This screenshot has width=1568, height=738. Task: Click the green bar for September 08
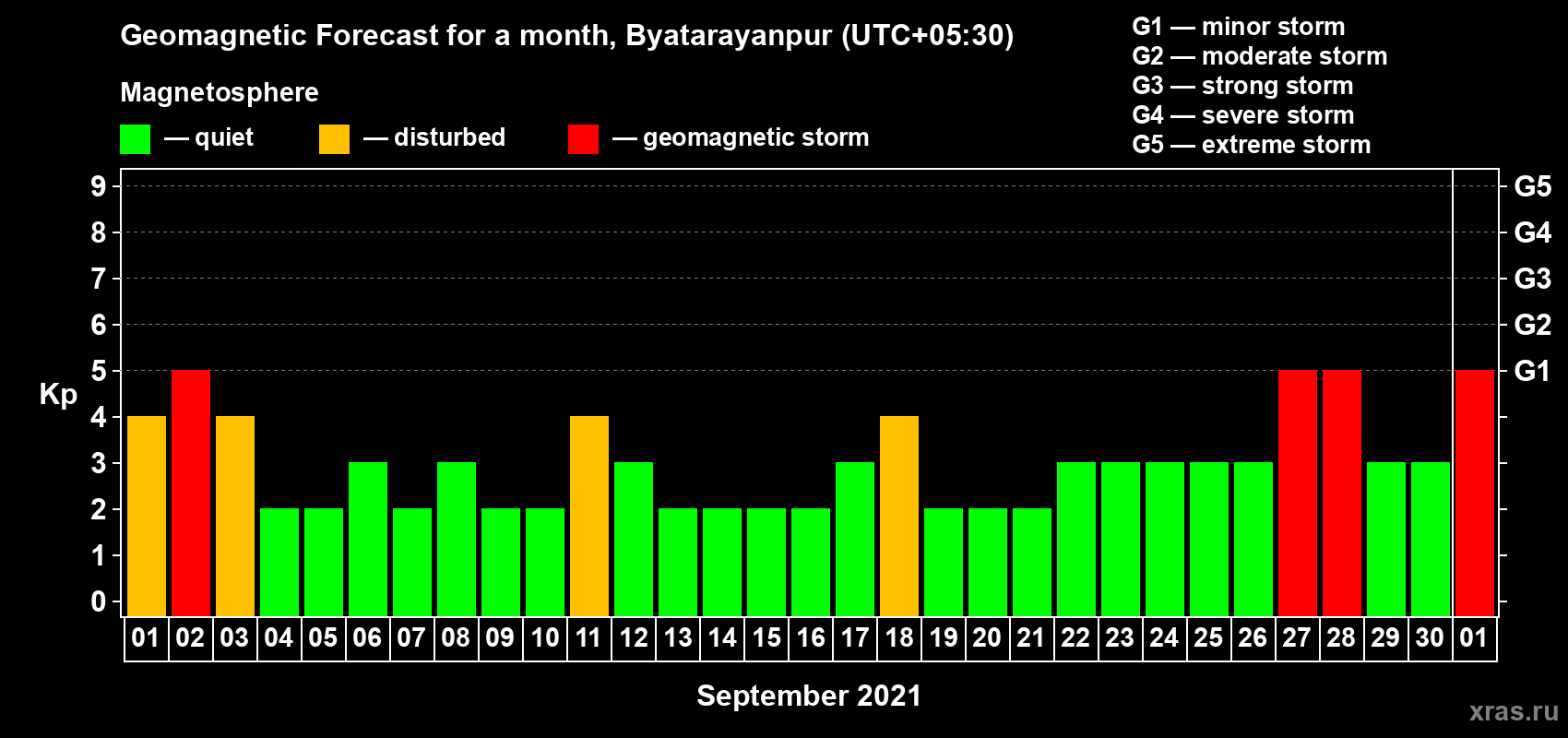click(x=457, y=540)
